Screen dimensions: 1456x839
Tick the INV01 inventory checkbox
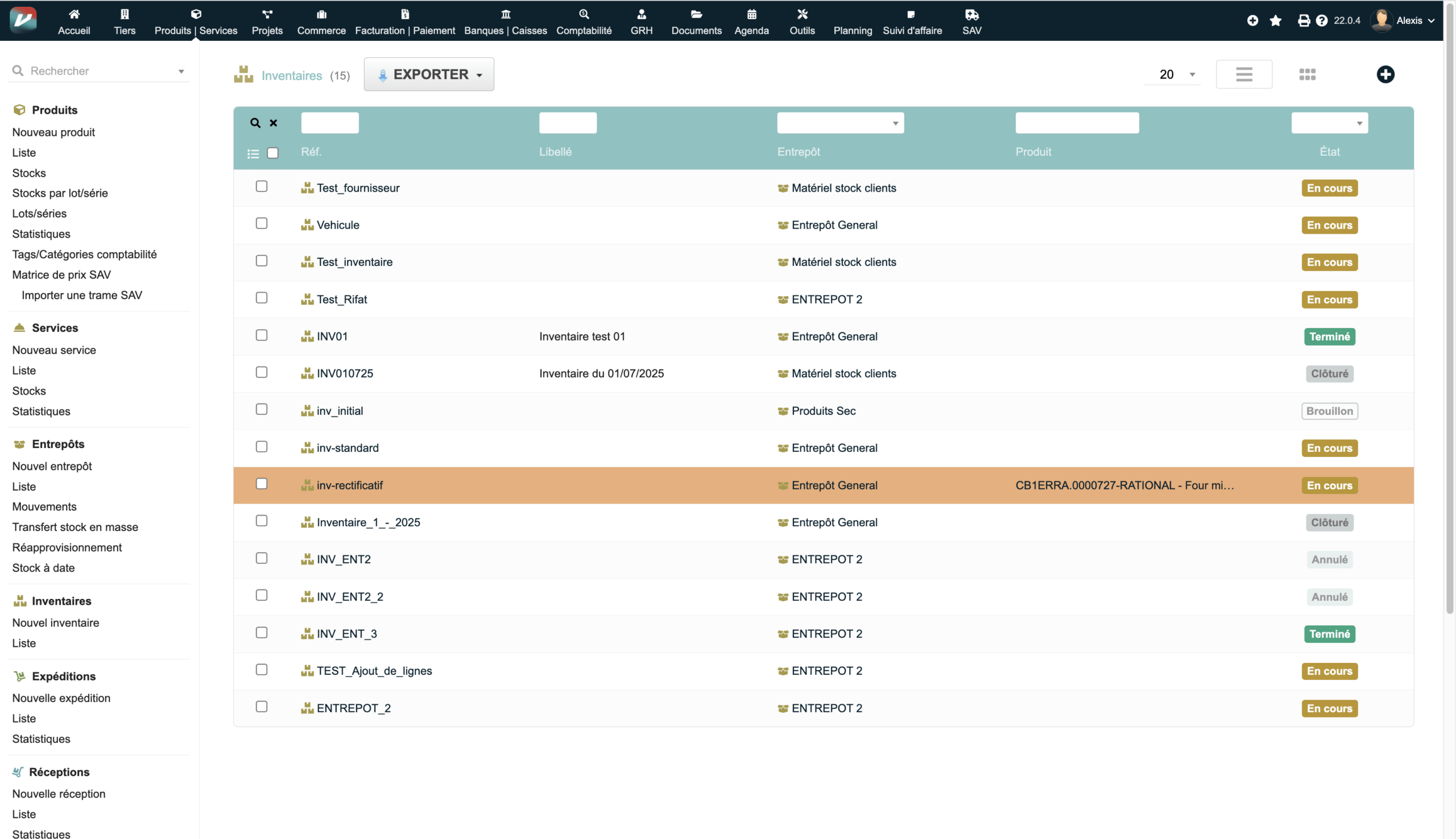[262, 335]
